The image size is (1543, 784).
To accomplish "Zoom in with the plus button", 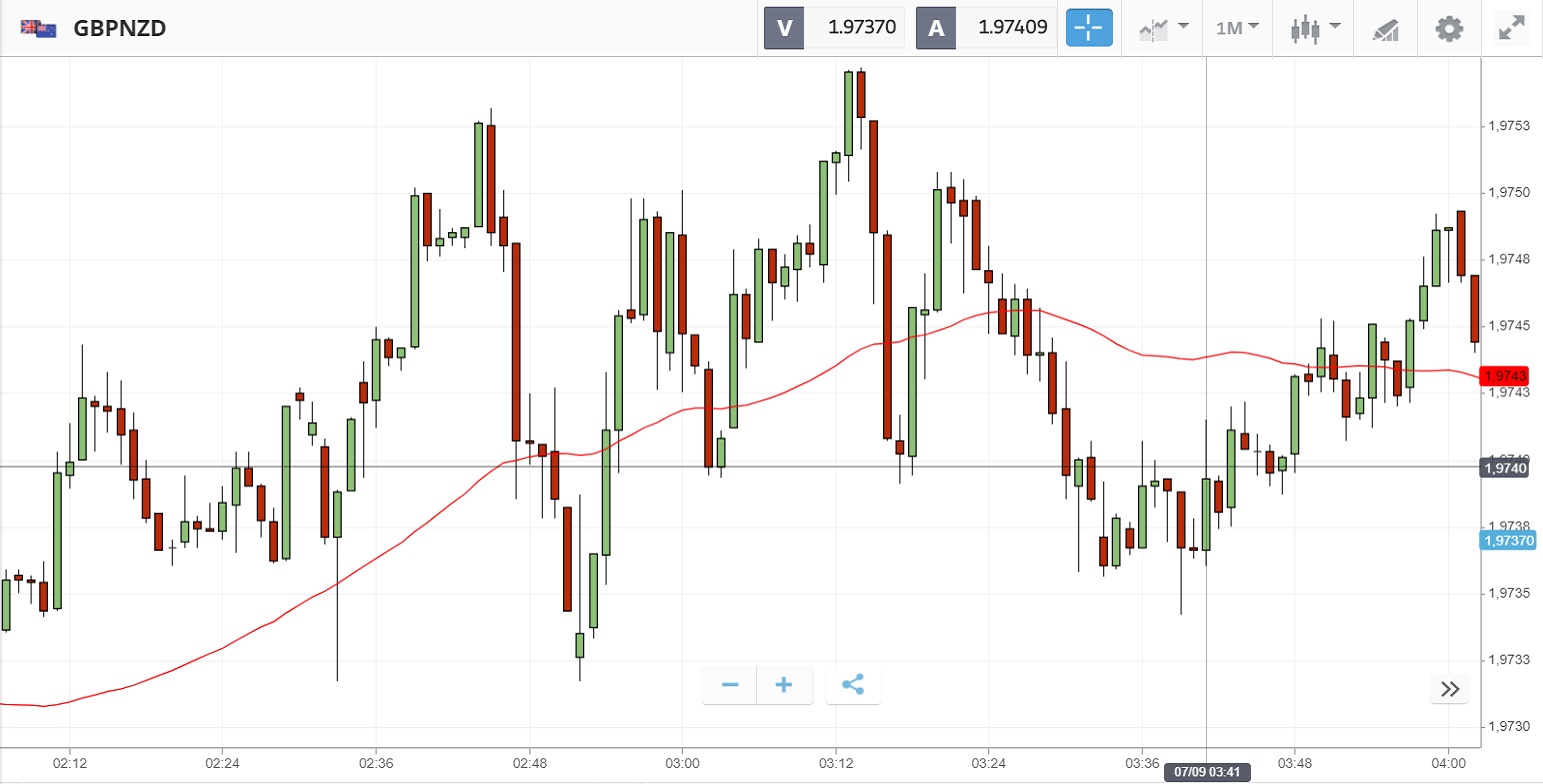I will pos(784,685).
